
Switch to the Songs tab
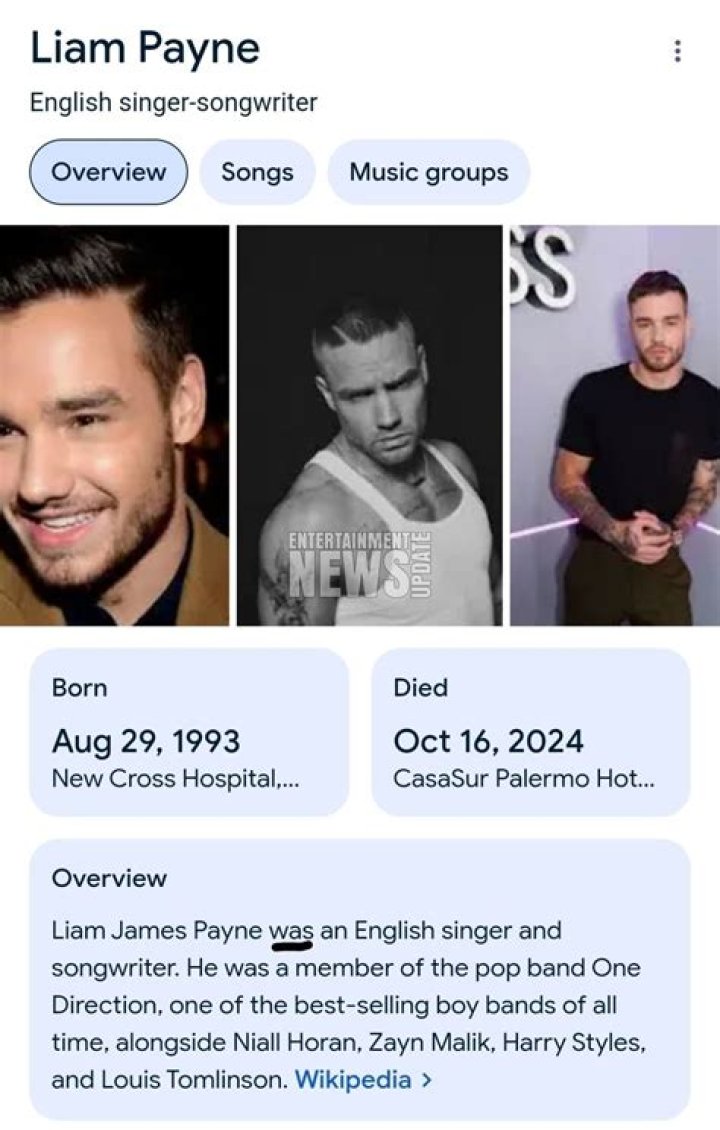pos(256,171)
